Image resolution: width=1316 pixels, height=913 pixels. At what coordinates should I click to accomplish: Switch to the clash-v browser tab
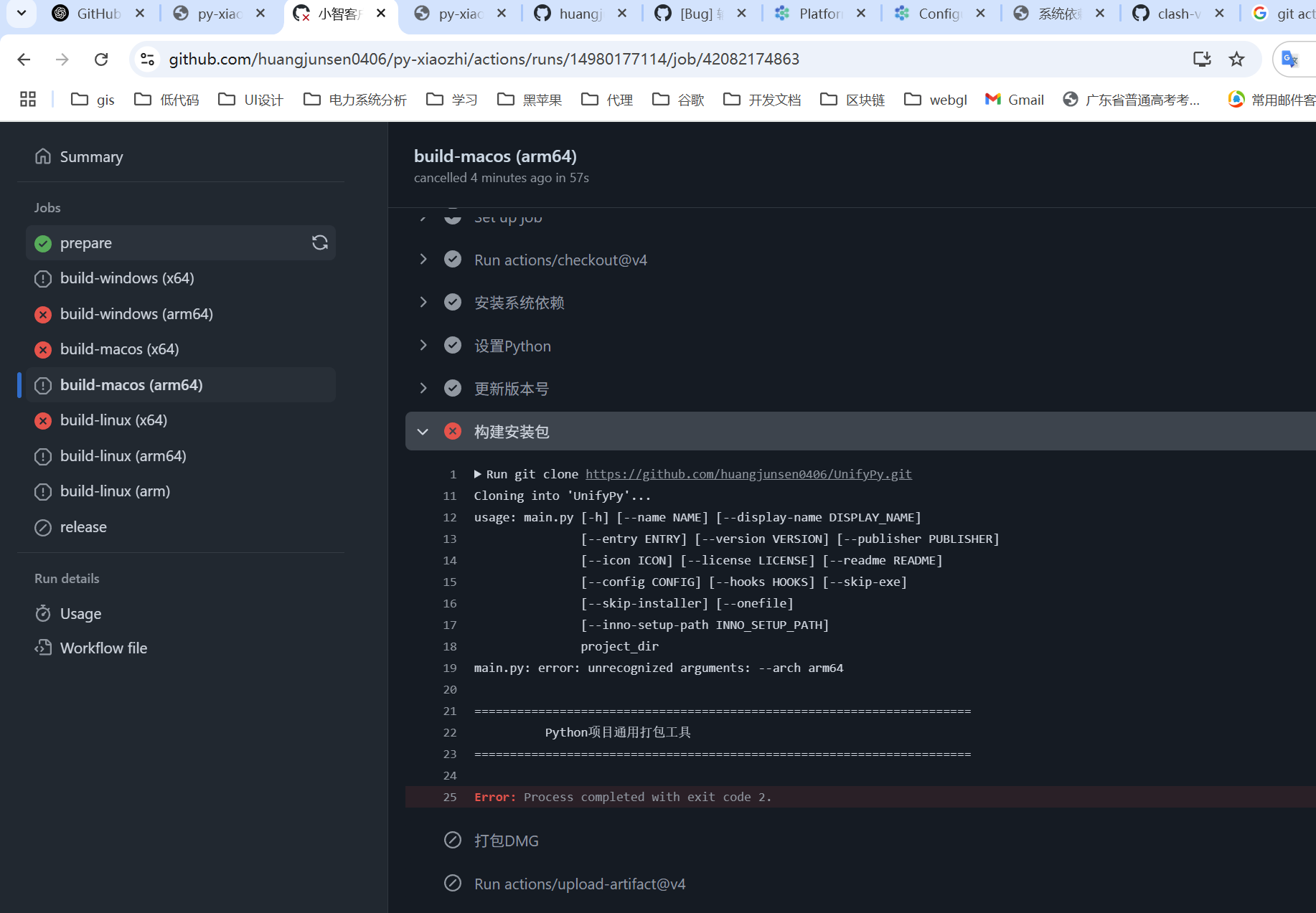1177,14
